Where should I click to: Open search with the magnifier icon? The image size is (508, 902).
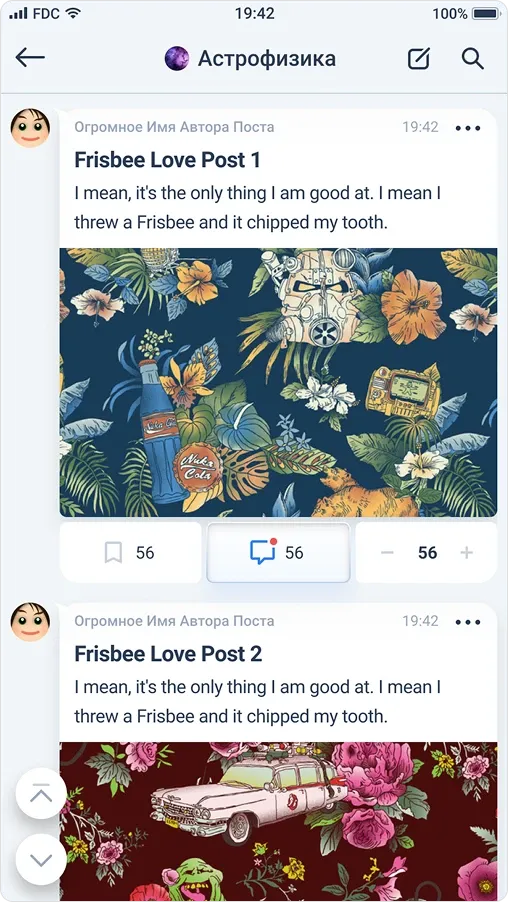[x=472, y=59]
